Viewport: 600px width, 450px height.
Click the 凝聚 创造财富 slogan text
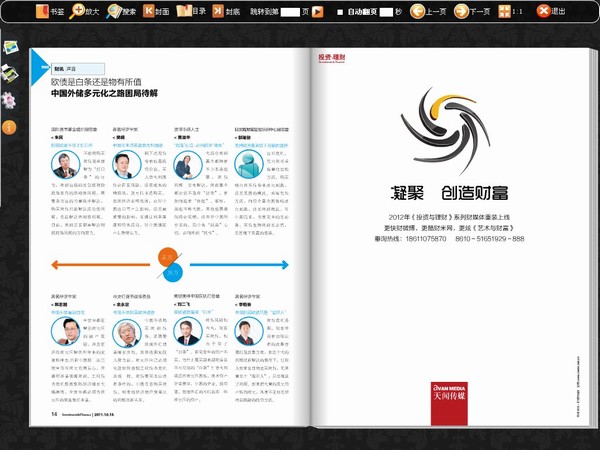pyautogui.click(x=449, y=193)
